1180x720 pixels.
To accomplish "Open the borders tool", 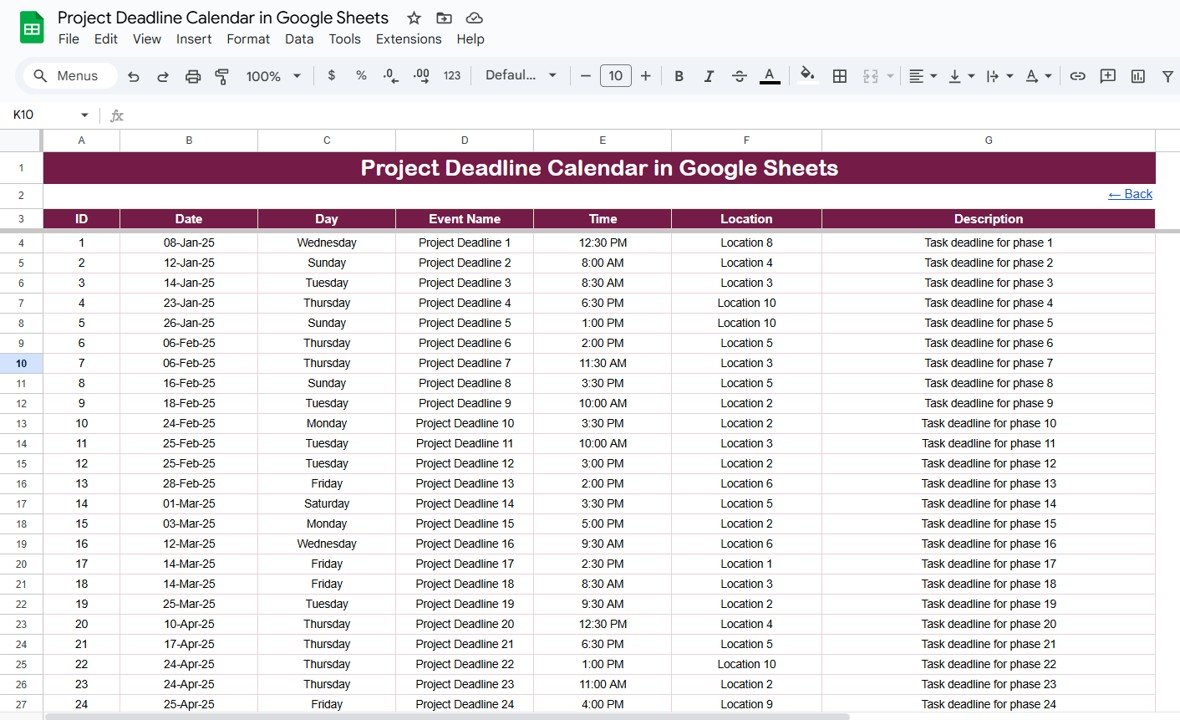I will tap(840, 76).
